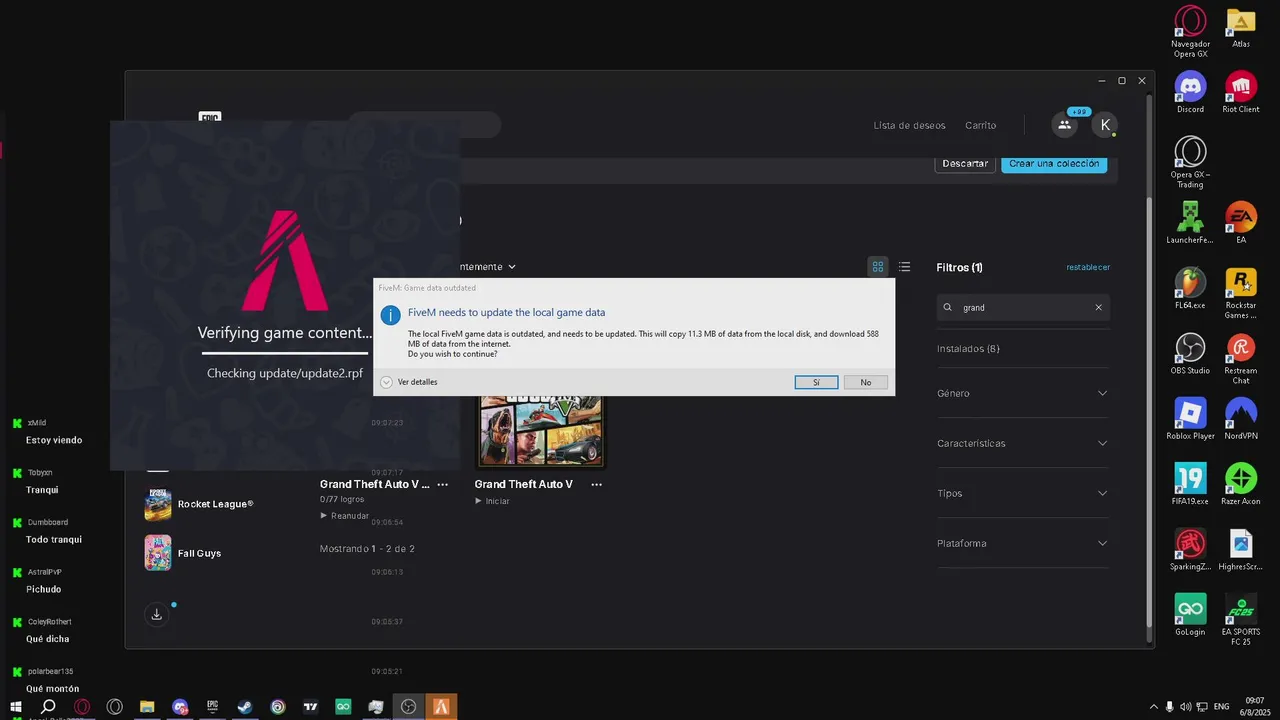1280x720 pixels.
Task: Open taskbar search magnifier
Action: click(x=48, y=707)
